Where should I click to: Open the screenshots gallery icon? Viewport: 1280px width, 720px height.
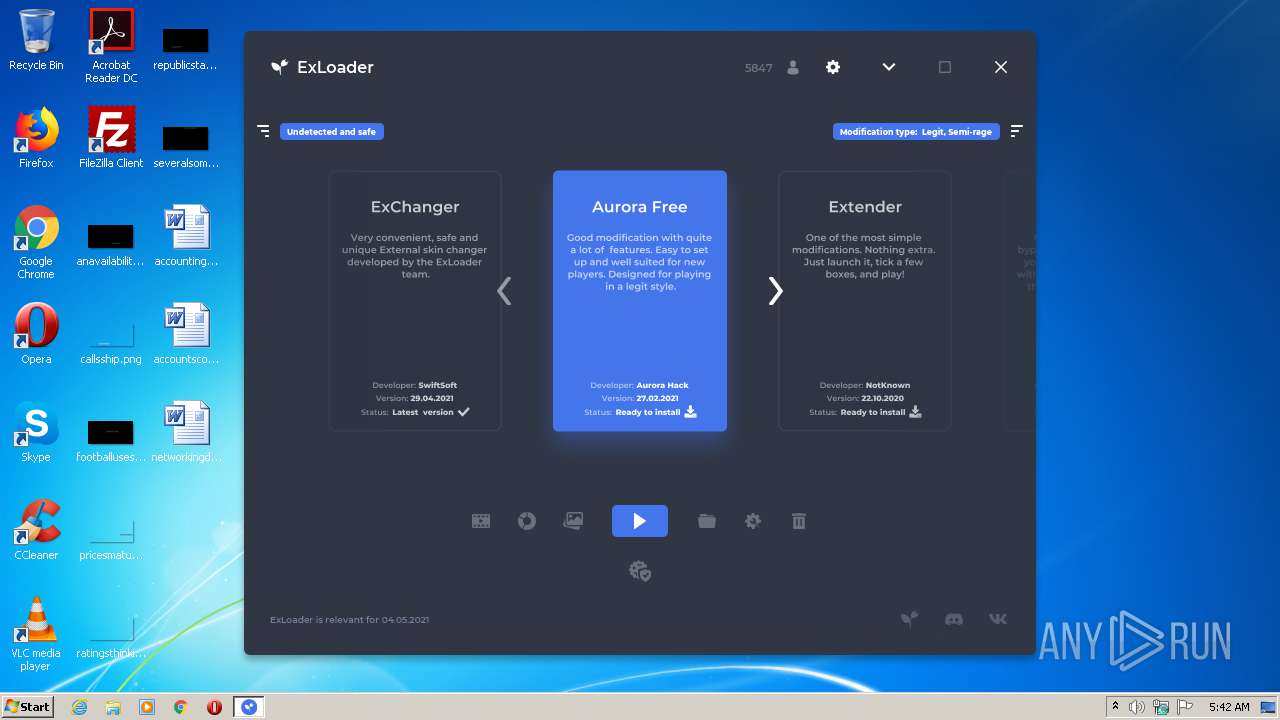[x=573, y=521]
